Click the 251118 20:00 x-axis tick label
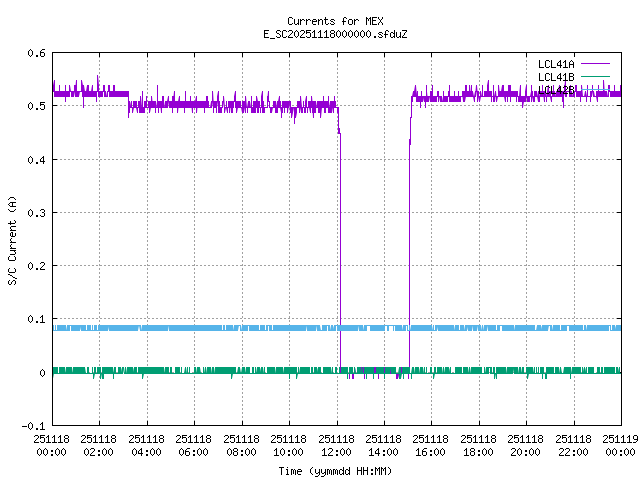This screenshot has height=480, width=640. (x=526, y=445)
